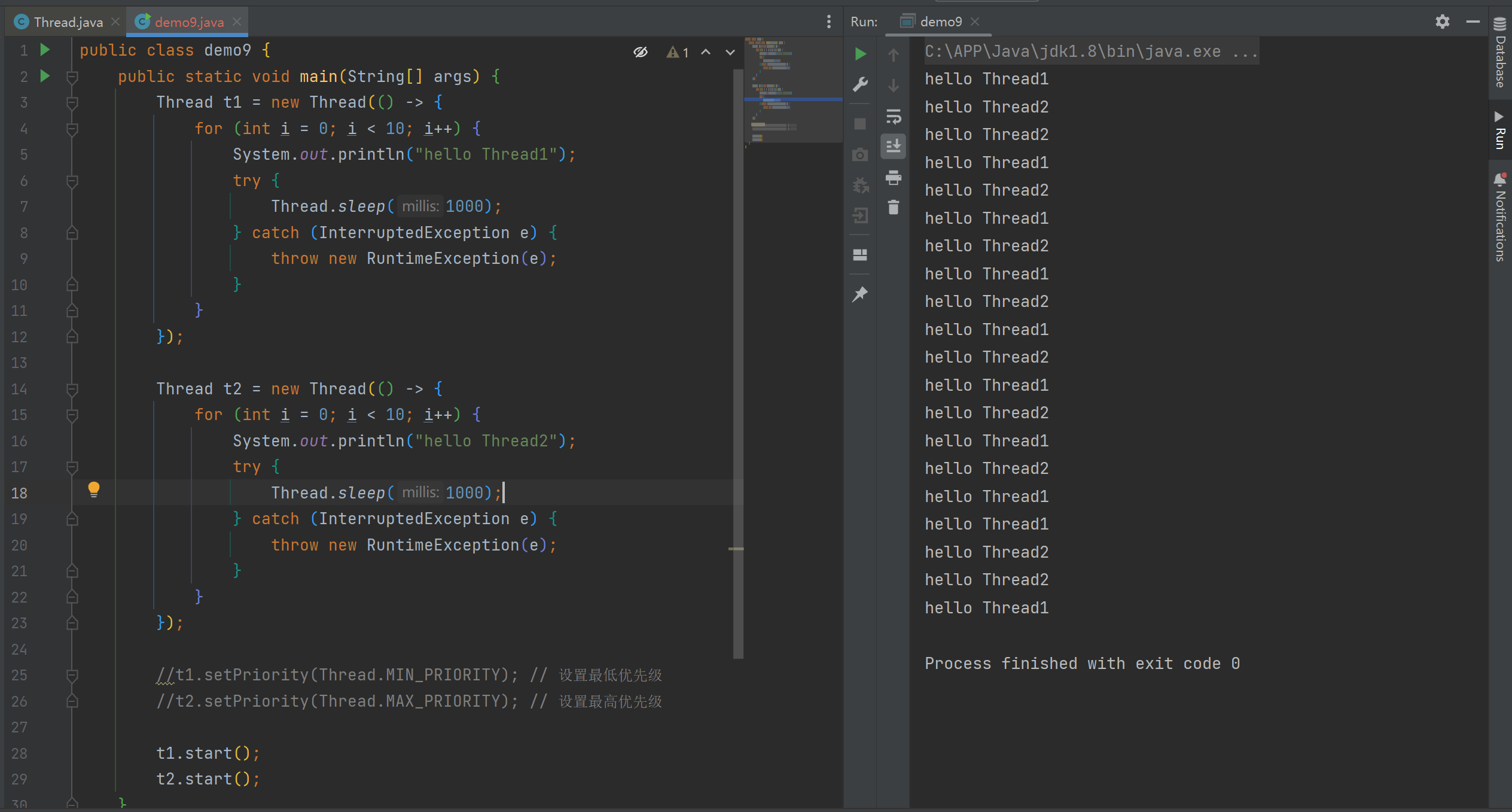Click the editor vertical scrollbar
This screenshot has height=812, width=1512.
(x=739, y=359)
